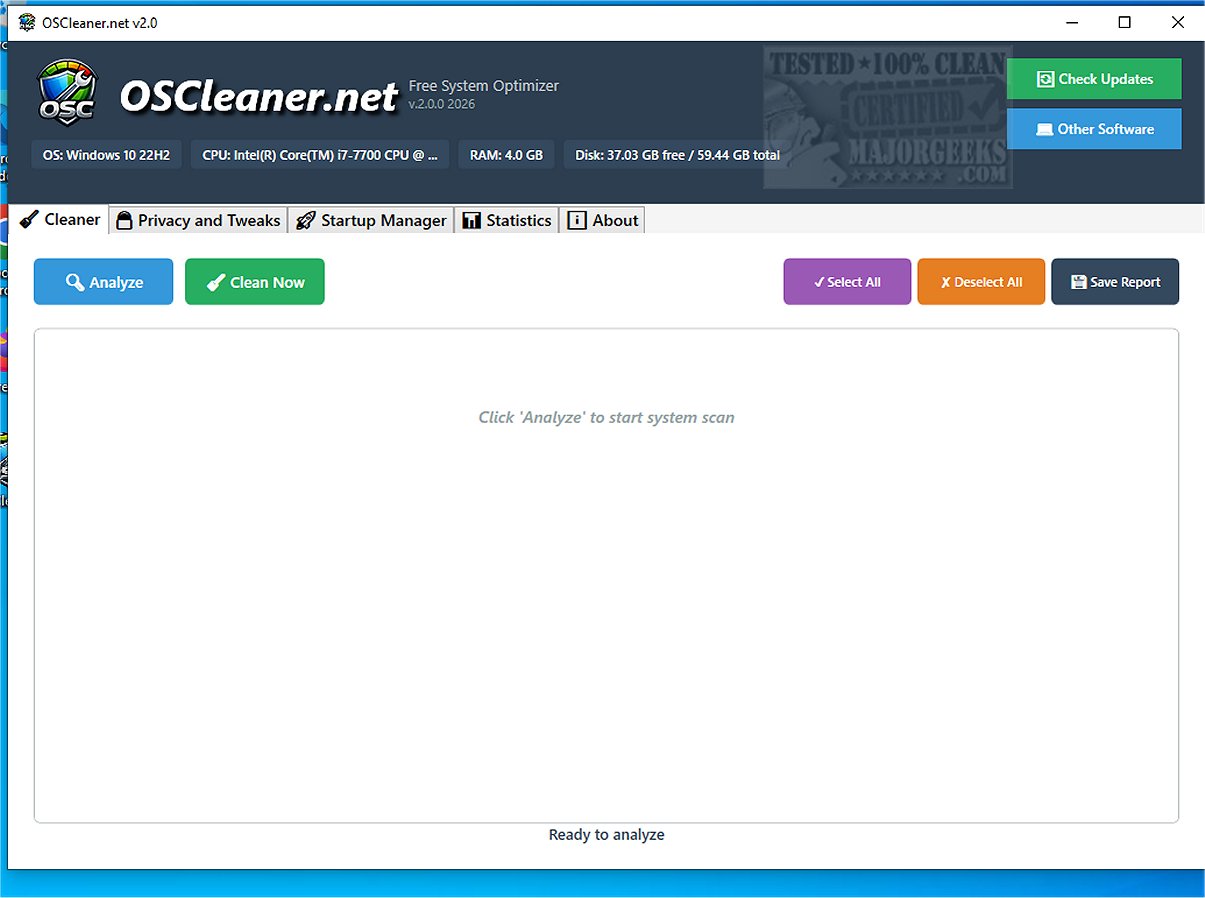Close the OSCleaner window
The height and width of the screenshot is (898, 1205).
[x=1177, y=22]
